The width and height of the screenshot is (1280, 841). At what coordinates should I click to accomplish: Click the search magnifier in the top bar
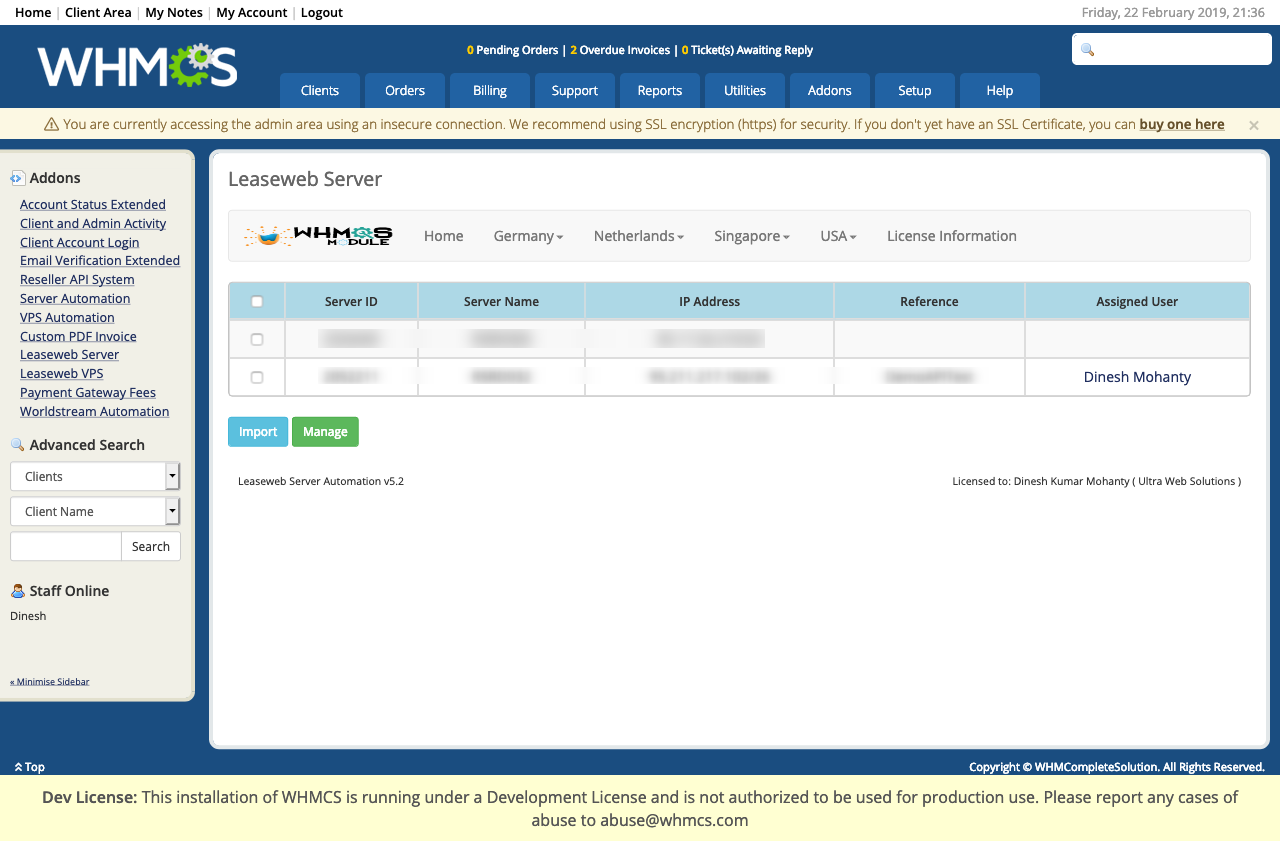pos(1087,49)
